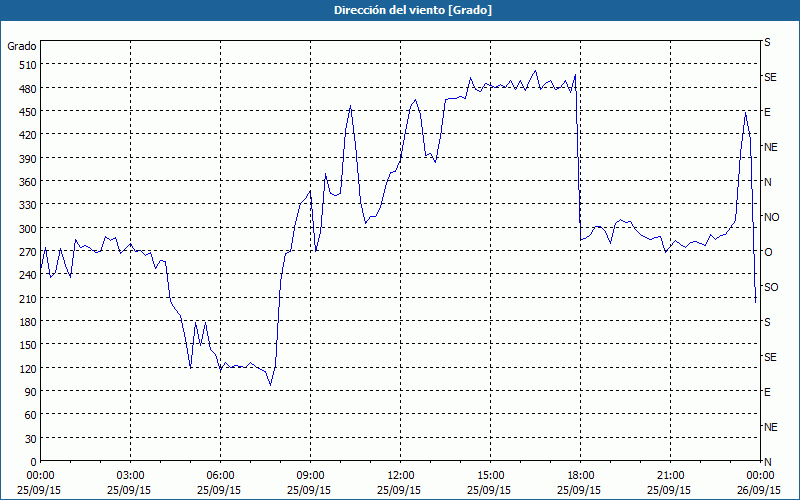The height and width of the screenshot is (500, 800).
Task: Click the 00:00 time label dated 25/09/15
Action: click(40, 476)
